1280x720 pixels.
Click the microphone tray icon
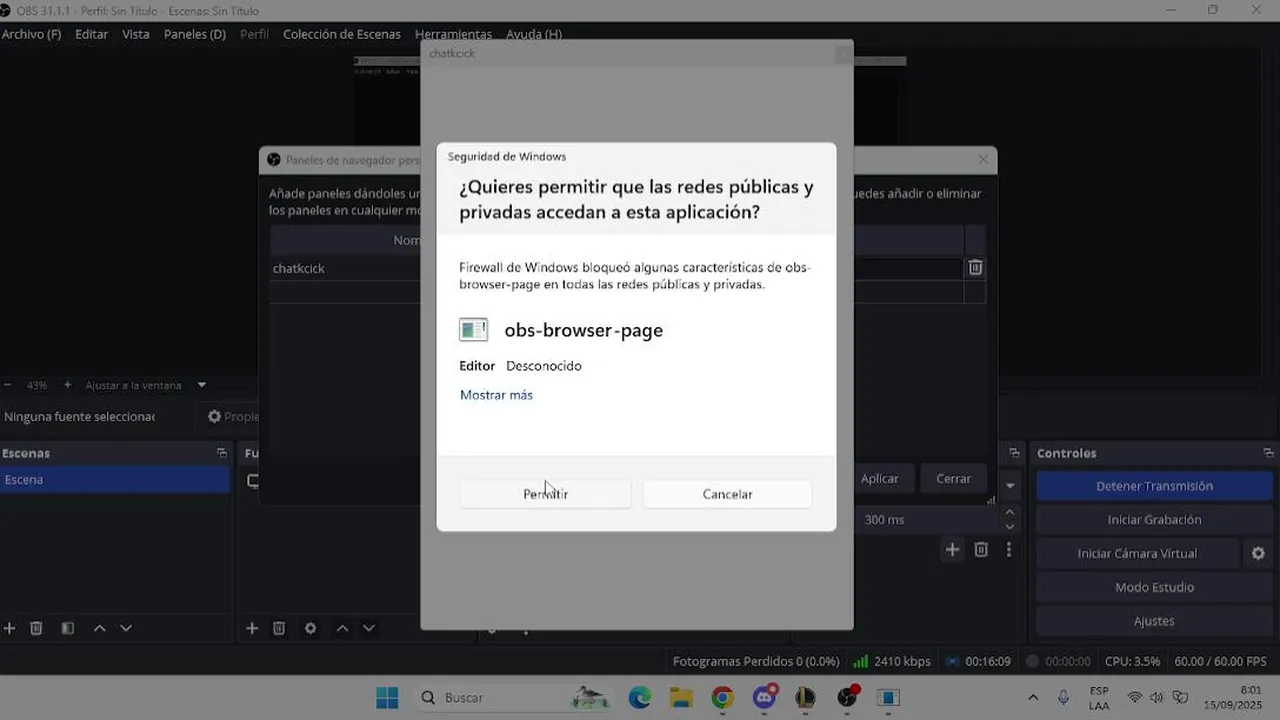[x=1063, y=697]
